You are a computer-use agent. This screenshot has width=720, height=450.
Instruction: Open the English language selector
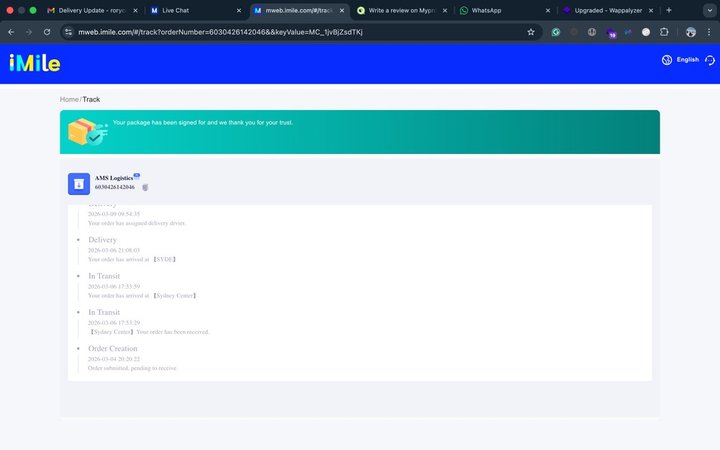pyautogui.click(x=687, y=60)
